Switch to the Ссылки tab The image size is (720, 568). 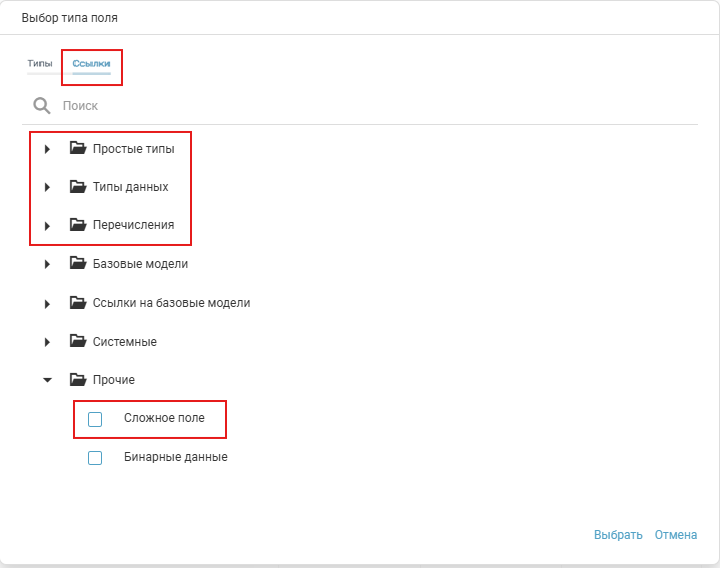point(91,64)
